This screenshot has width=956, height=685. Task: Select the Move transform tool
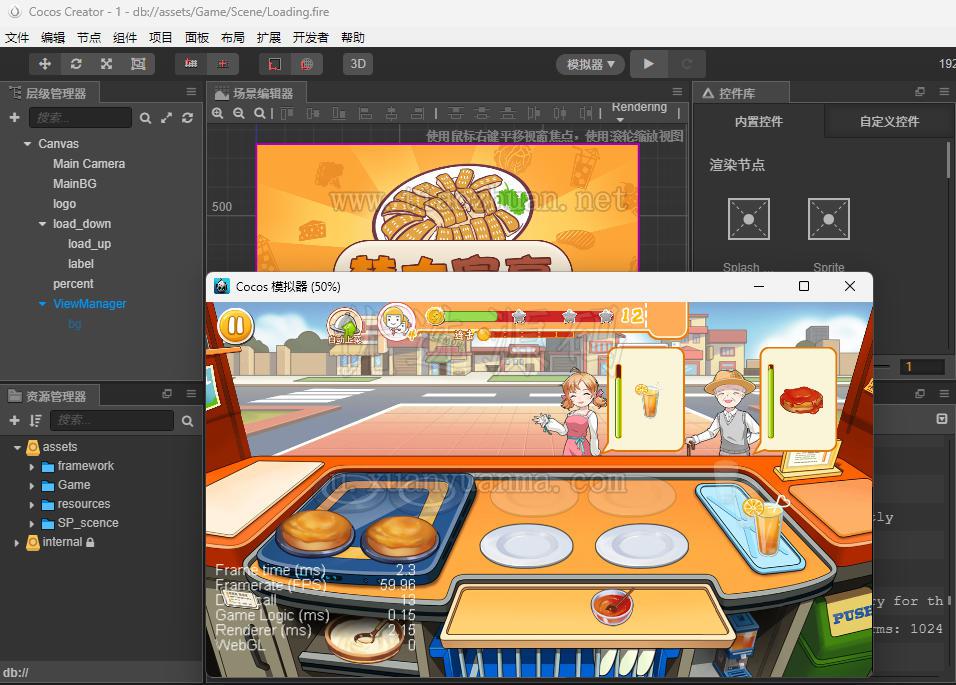(x=45, y=64)
